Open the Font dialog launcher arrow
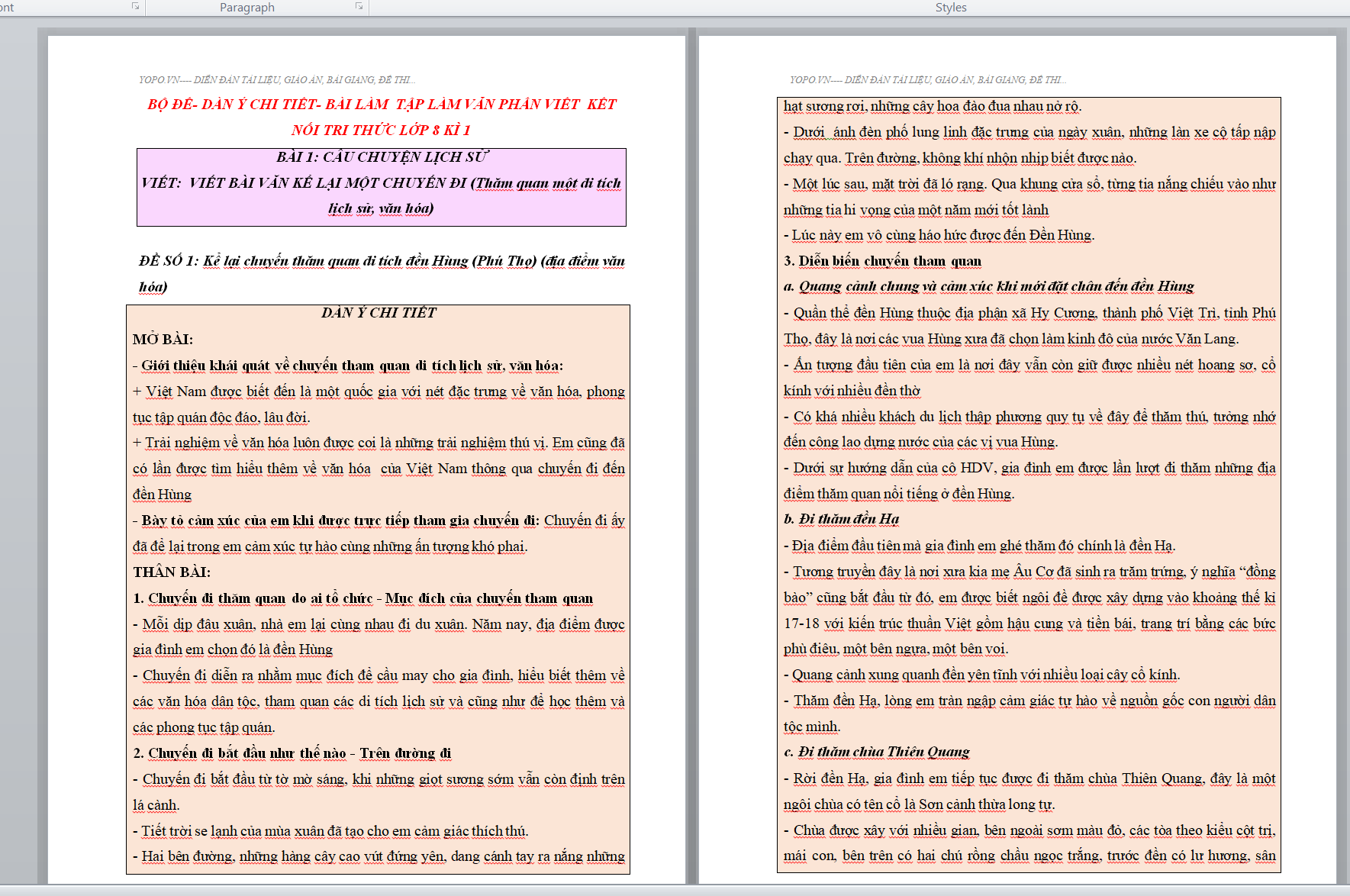Viewport: 1350px width, 896px height. (135, 6)
